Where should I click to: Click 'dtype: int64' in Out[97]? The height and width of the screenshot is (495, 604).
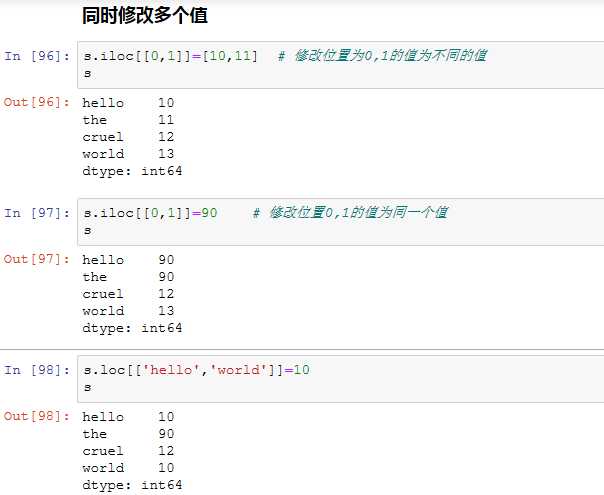pos(132,328)
